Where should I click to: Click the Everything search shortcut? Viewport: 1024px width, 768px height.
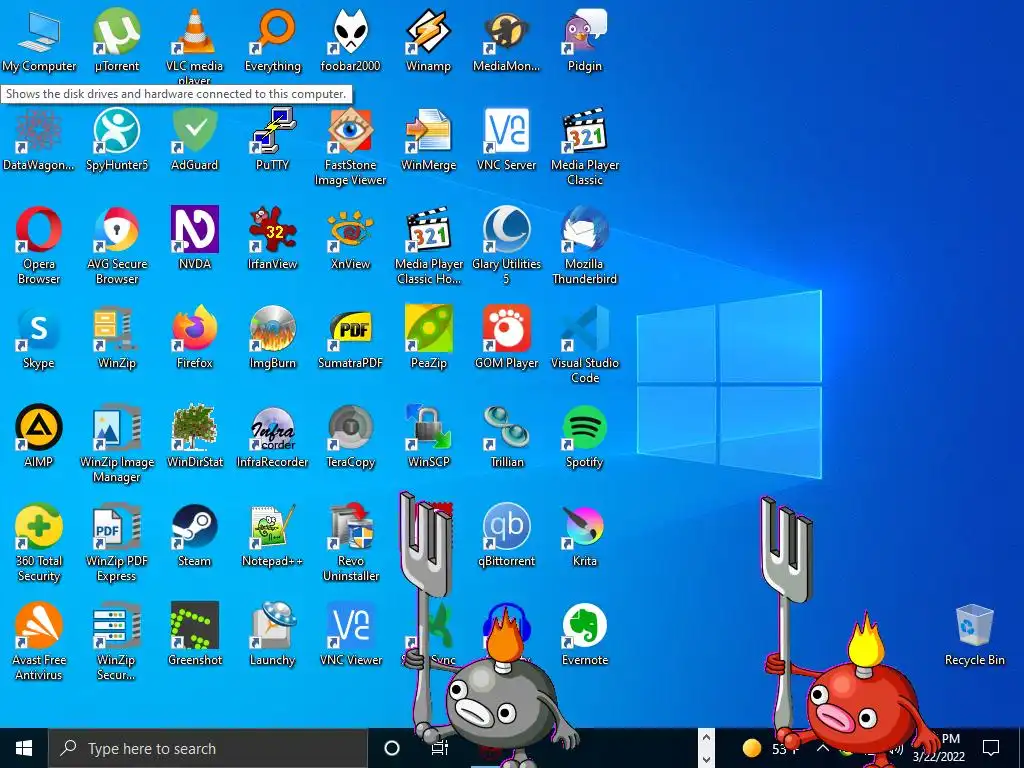click(273, 31)
